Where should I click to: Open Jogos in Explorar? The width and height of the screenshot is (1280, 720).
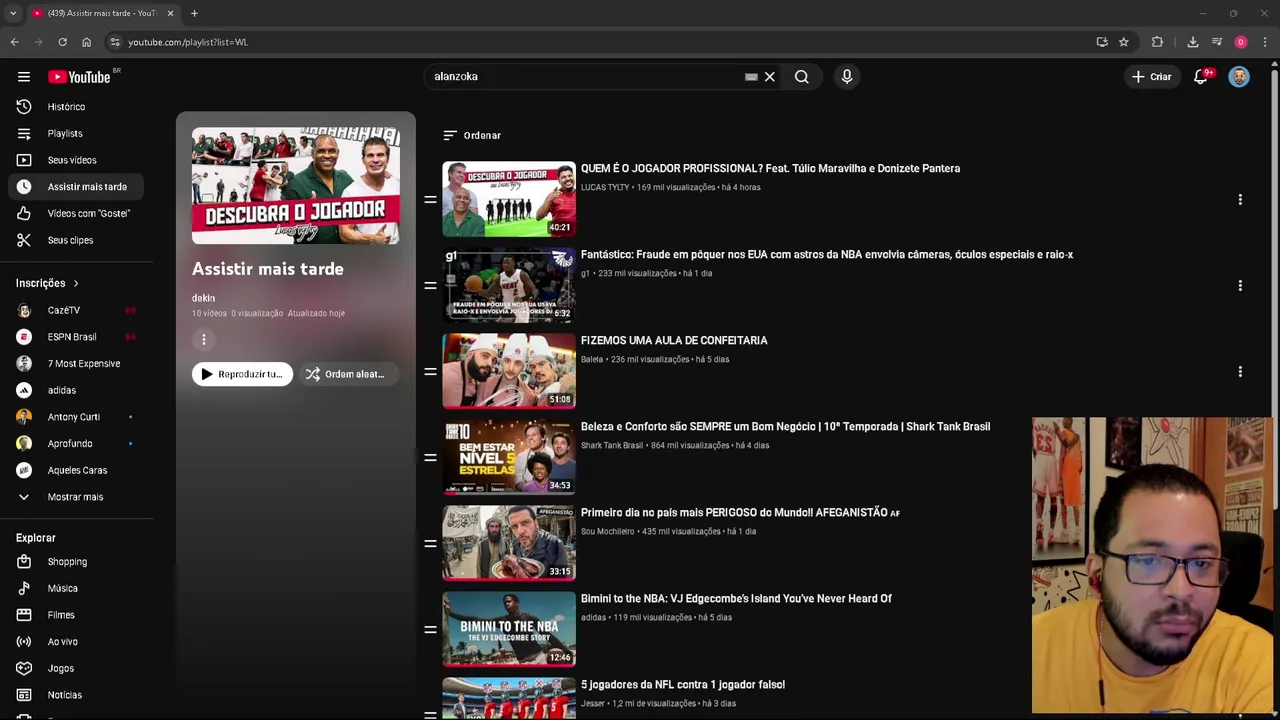point(77,668)
